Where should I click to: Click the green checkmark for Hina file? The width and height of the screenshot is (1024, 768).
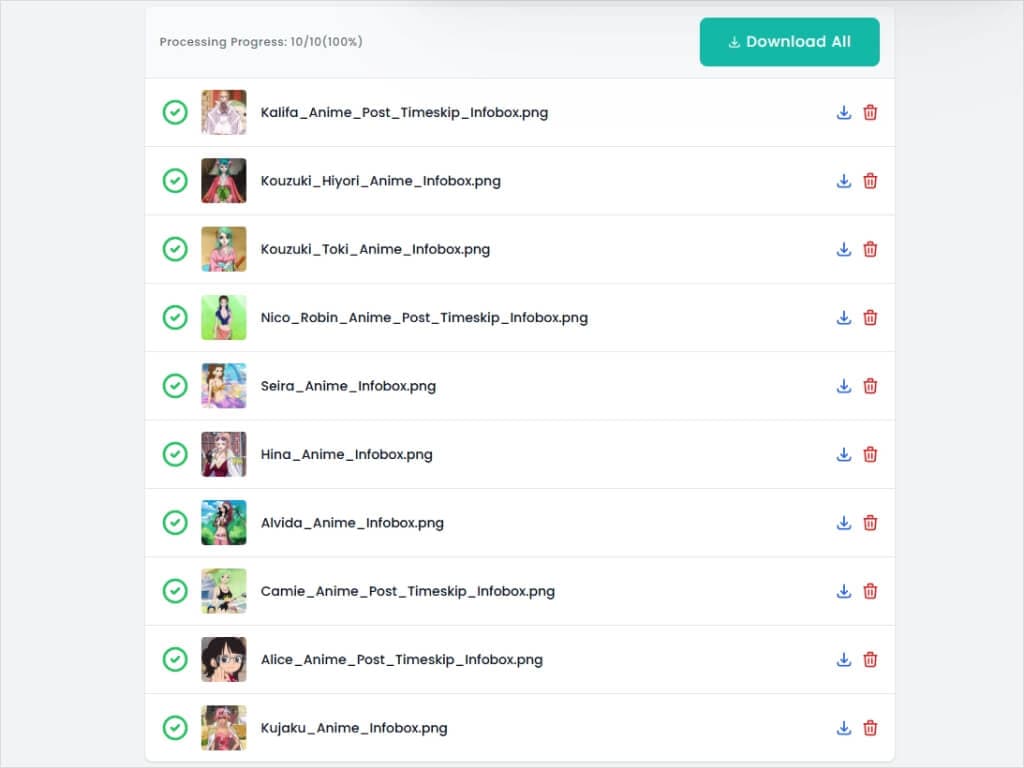[175, 455]
